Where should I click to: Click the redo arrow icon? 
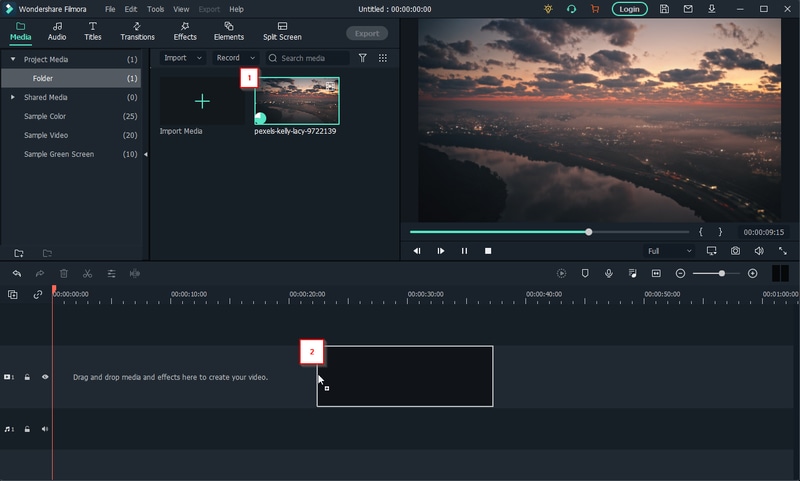[x=40, y=274]
